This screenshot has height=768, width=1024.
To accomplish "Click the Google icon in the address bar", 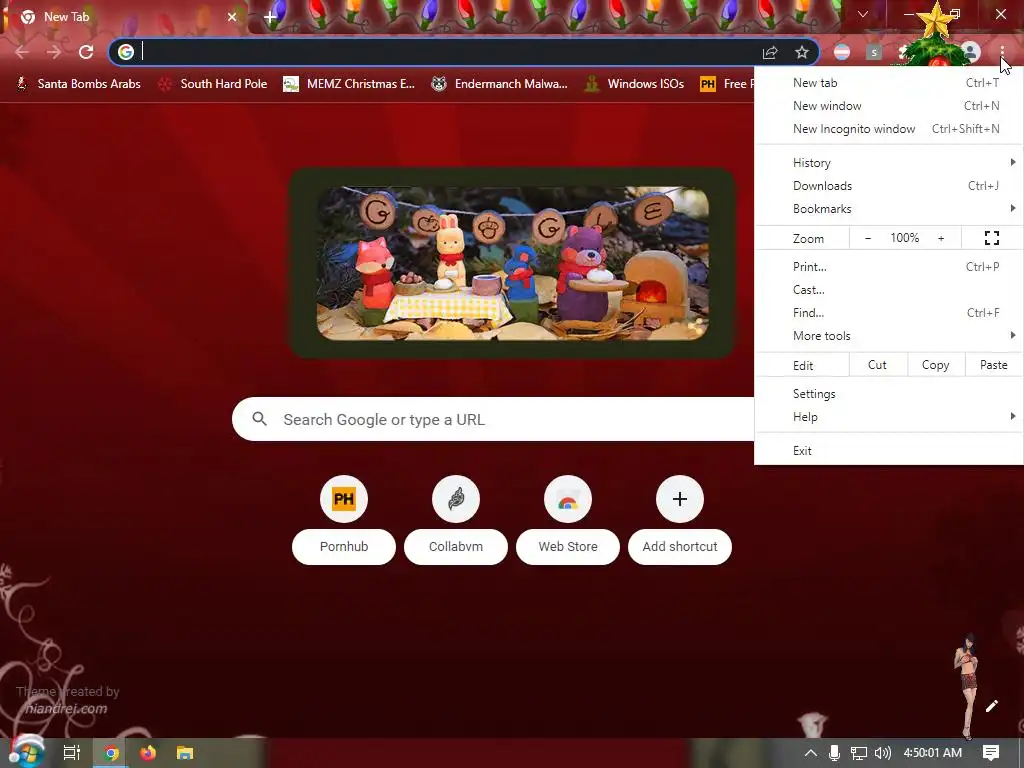I will coord(126,52).
